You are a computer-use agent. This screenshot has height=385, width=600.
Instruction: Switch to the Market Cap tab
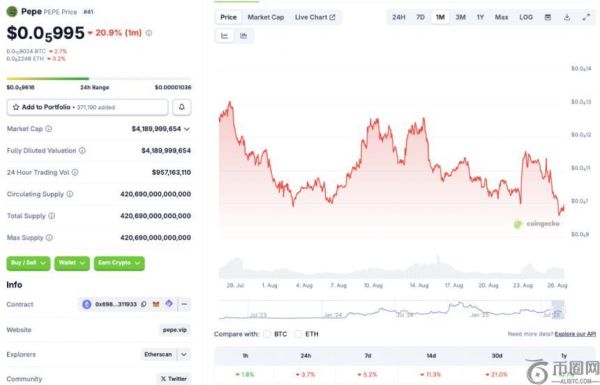[x=266, y=17]
